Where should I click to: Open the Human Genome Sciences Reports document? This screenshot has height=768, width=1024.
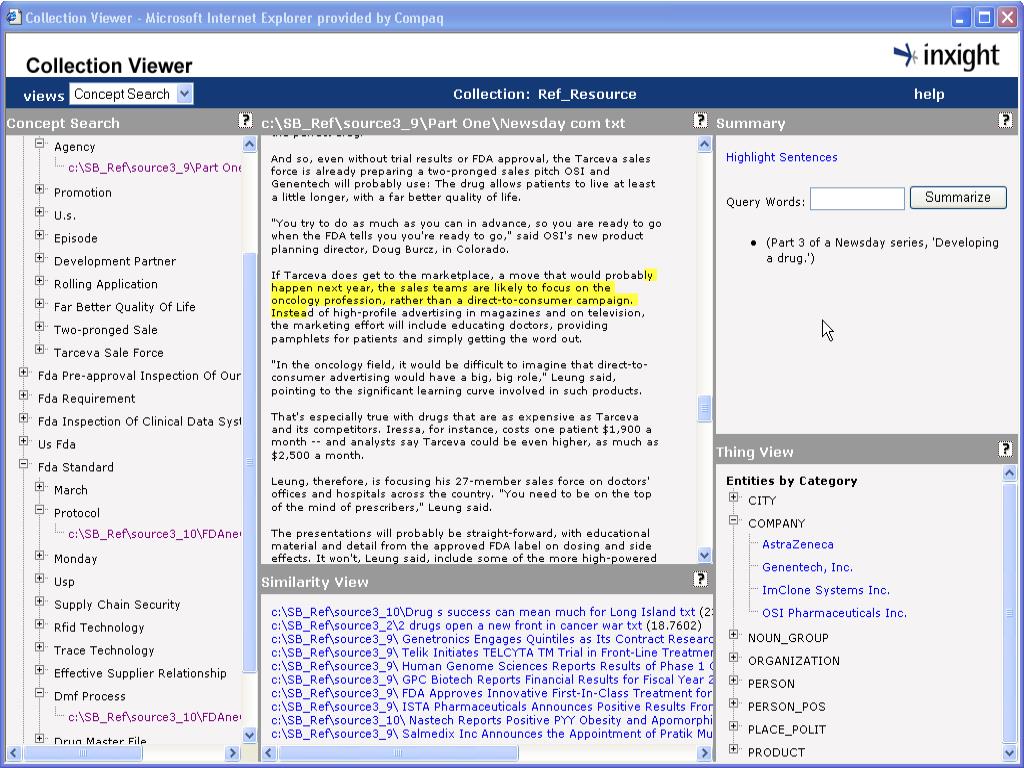(491, 666)
